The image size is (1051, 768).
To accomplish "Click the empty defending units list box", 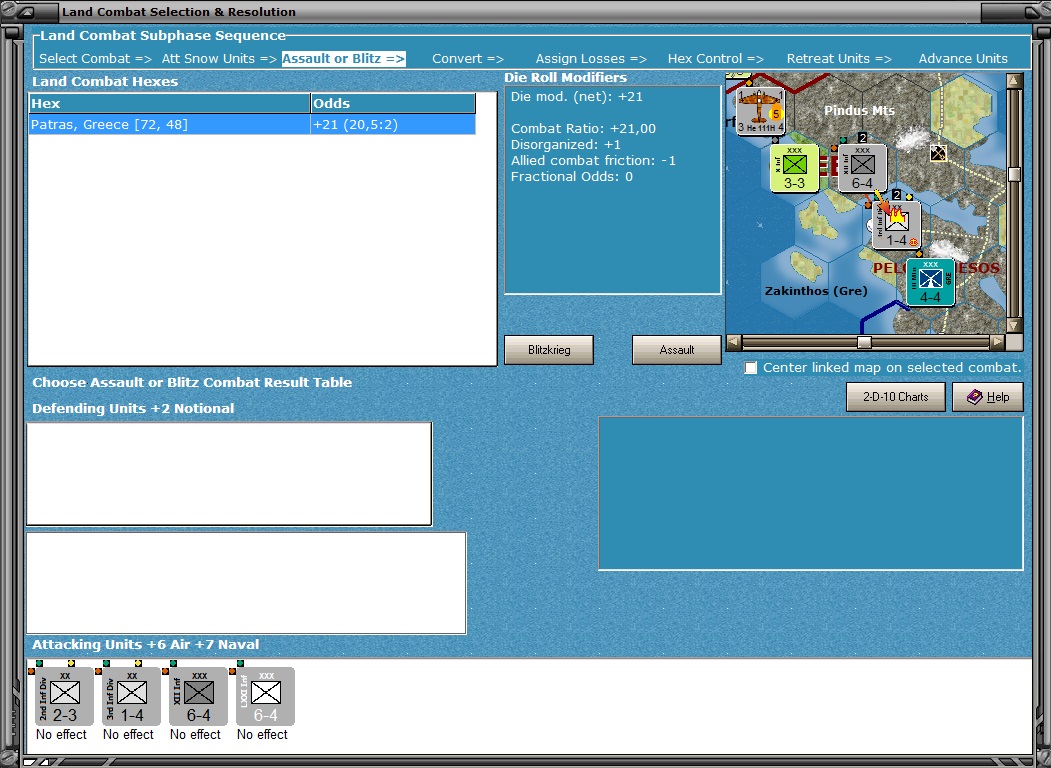I will click(x=229, y=474).
